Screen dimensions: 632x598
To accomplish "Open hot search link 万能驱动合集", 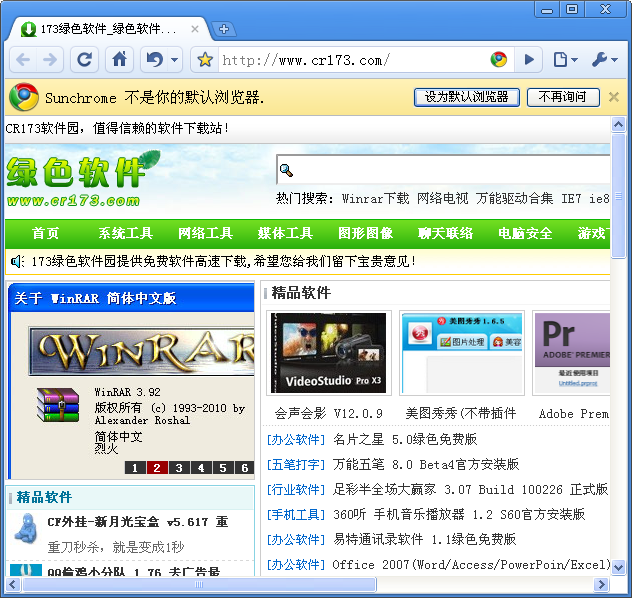I will tap(514, 199).
